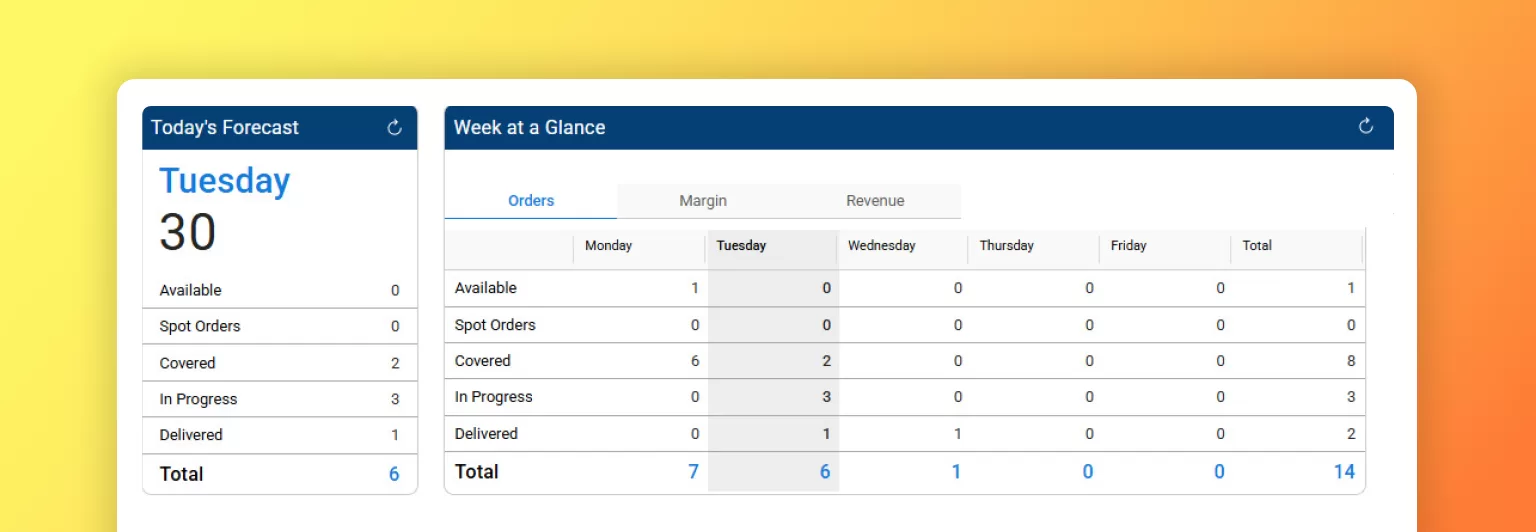Open the weekly grand total 14 link
The height and width of the screenshot is (532, 1536).
[1344, 472]
